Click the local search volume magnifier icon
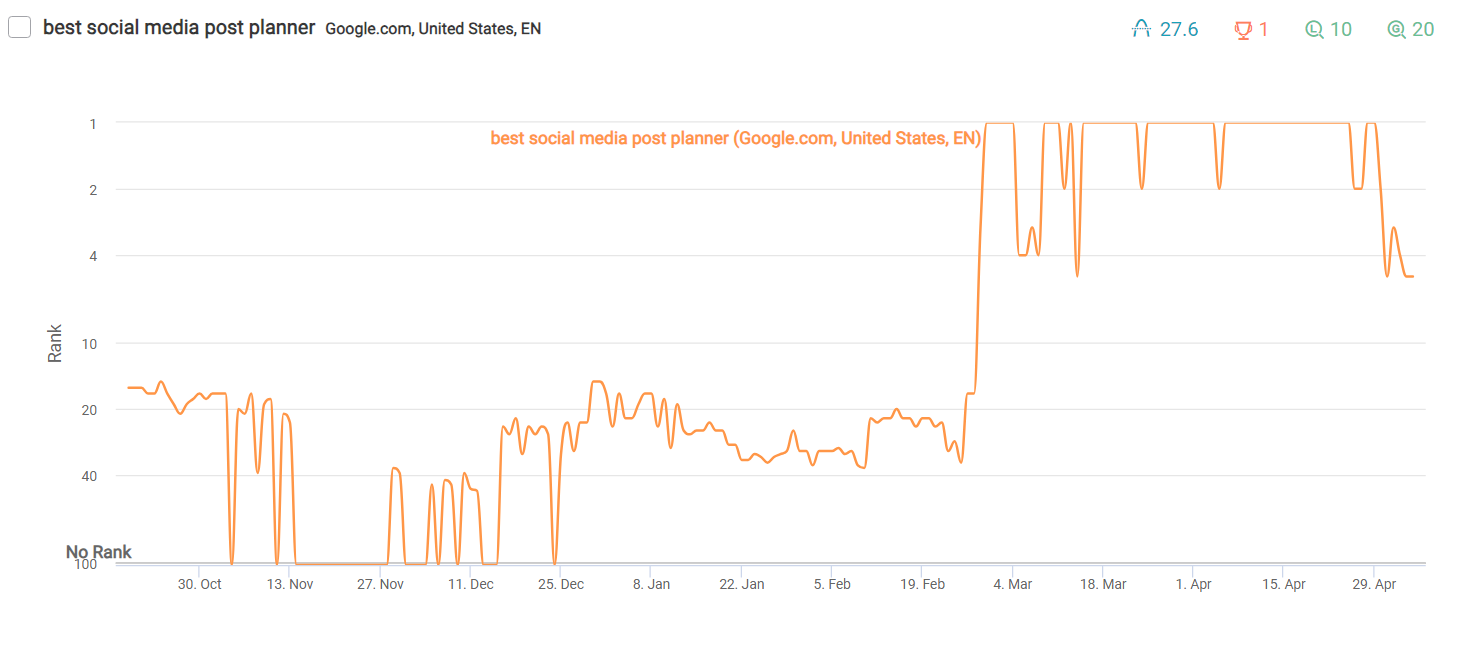Image resolution: width=1462 pixels, height=672 pixels. [x=1315, y=30]
